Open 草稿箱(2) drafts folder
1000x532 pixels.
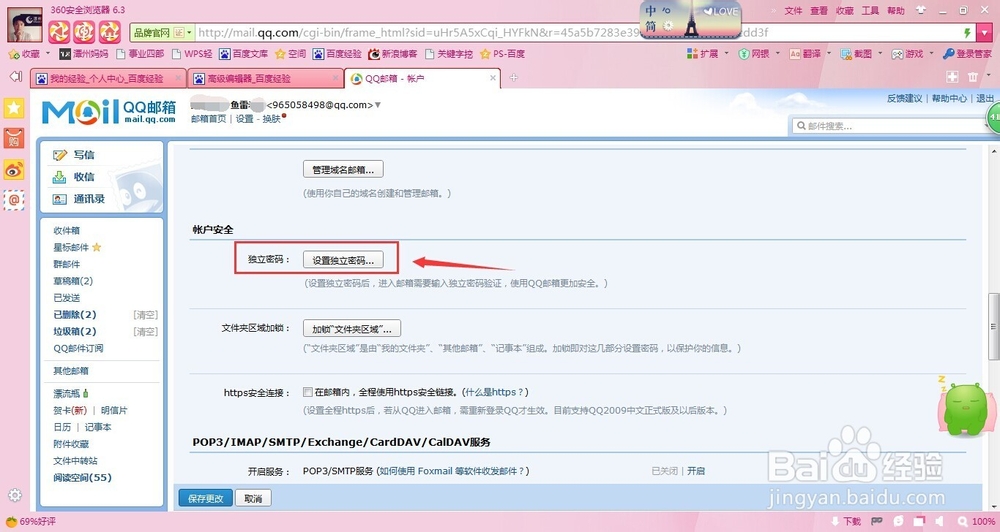click(x=73, y=281)
